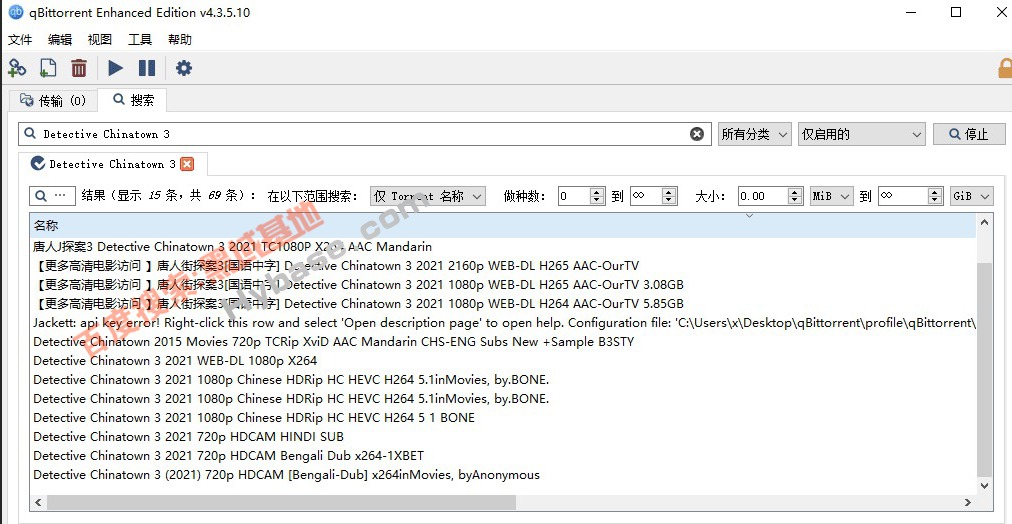Click the orange lock icon
Screen dimensions: 1012x524
point(1005,68)
